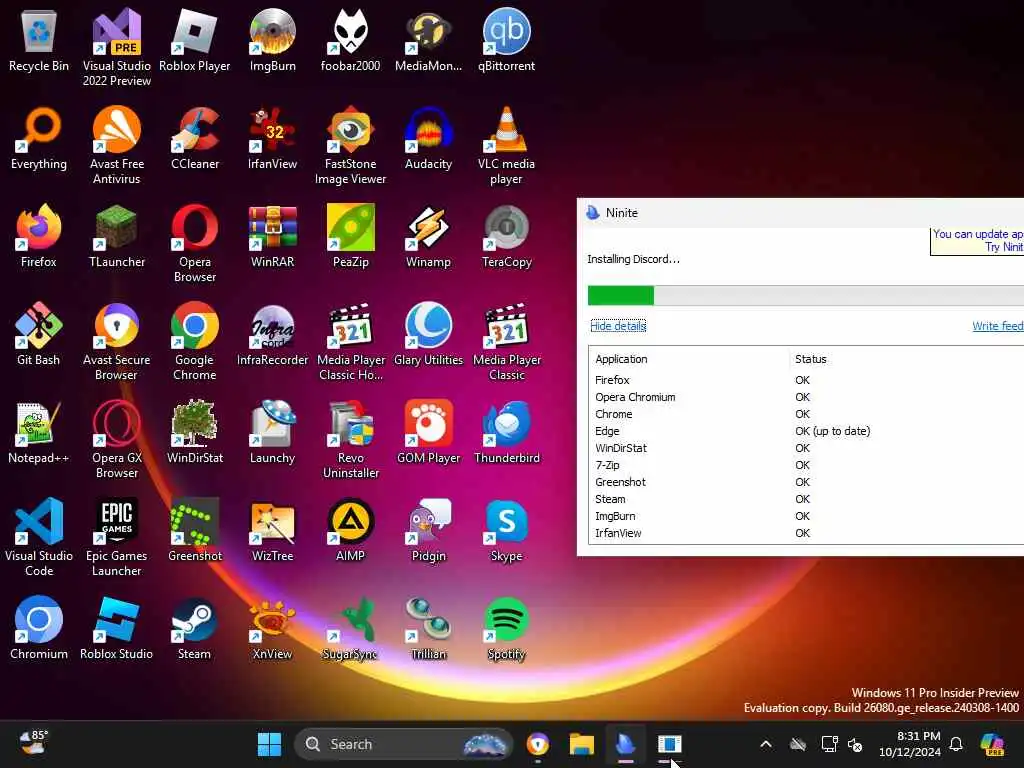Viewport: 1024px width, 768px height.
Task: Click the CCleaner desktop shortcut
Action: click(195, 138)
